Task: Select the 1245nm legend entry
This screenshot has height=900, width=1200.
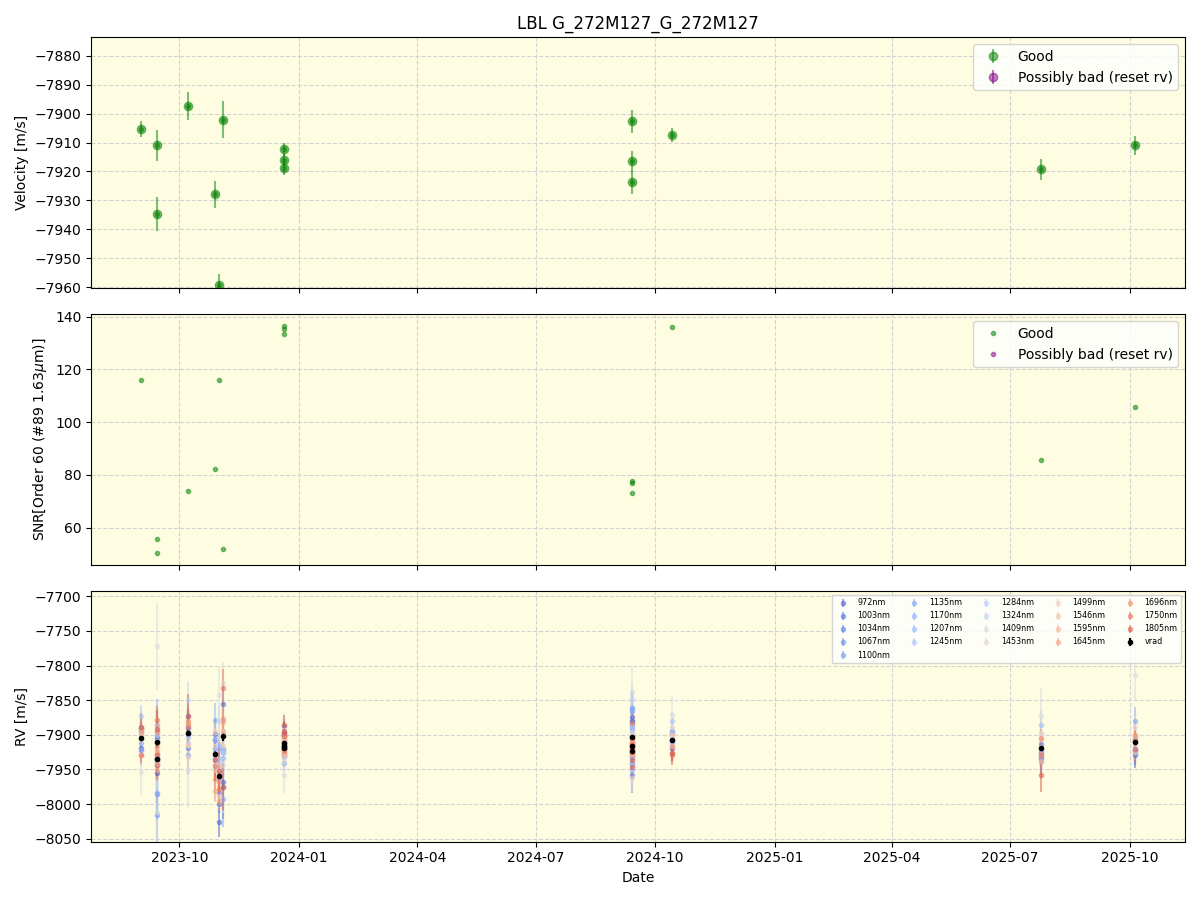Action: 946,641
